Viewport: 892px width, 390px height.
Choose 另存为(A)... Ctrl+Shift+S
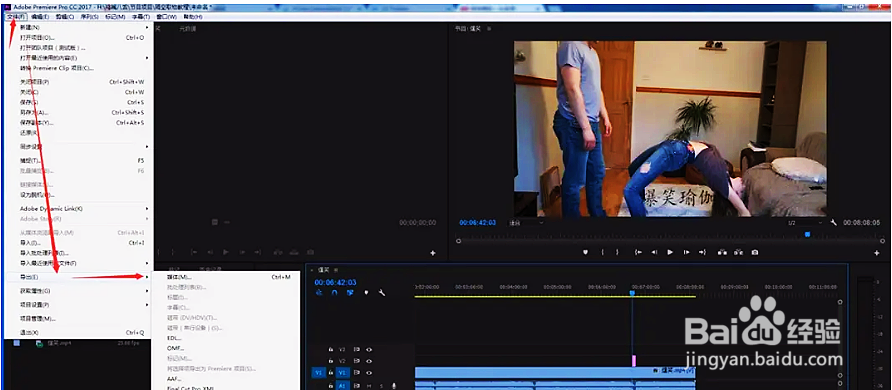[x=78, y=113]
